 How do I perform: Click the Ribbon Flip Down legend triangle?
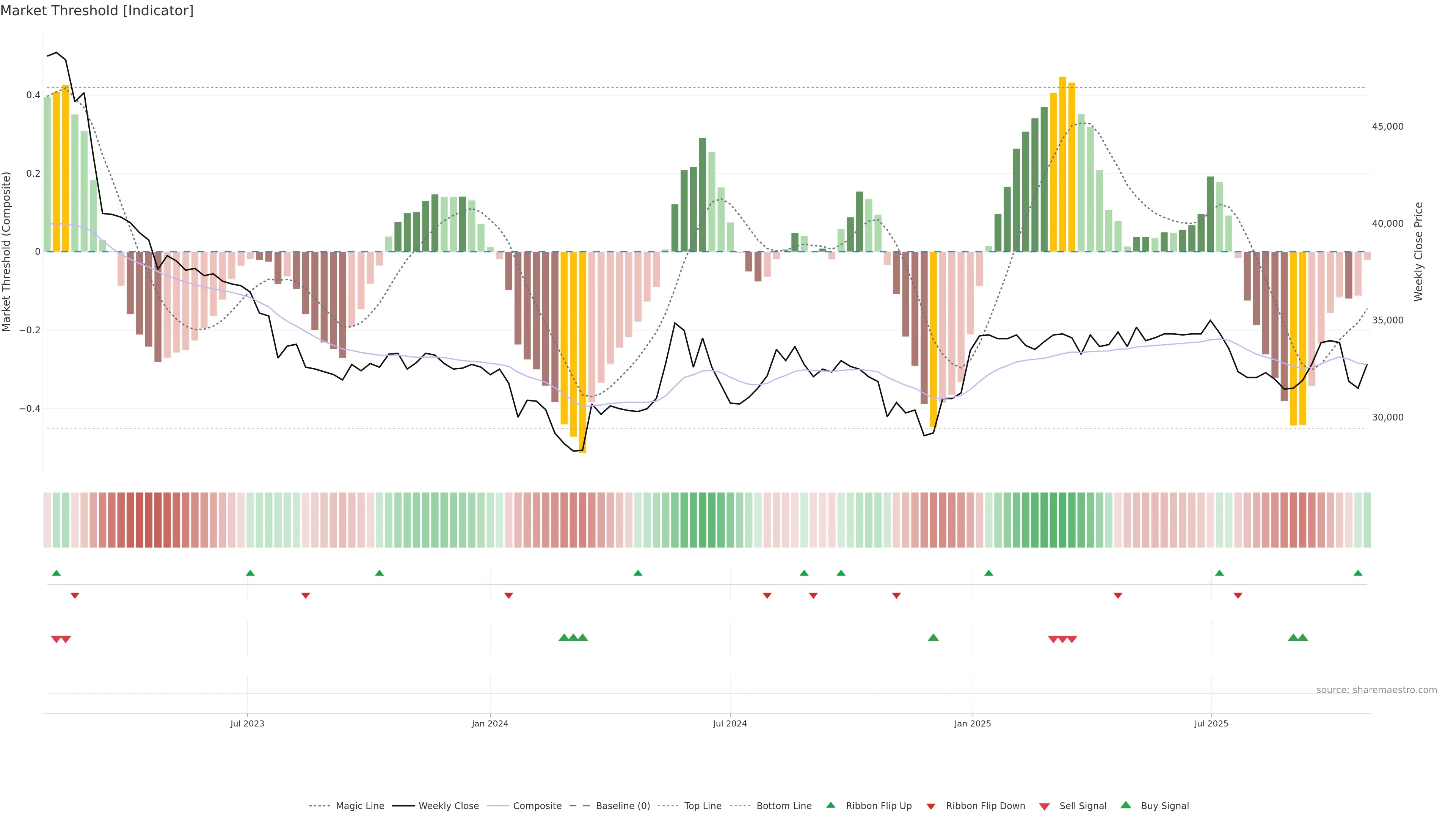click(x=931, y=806)
